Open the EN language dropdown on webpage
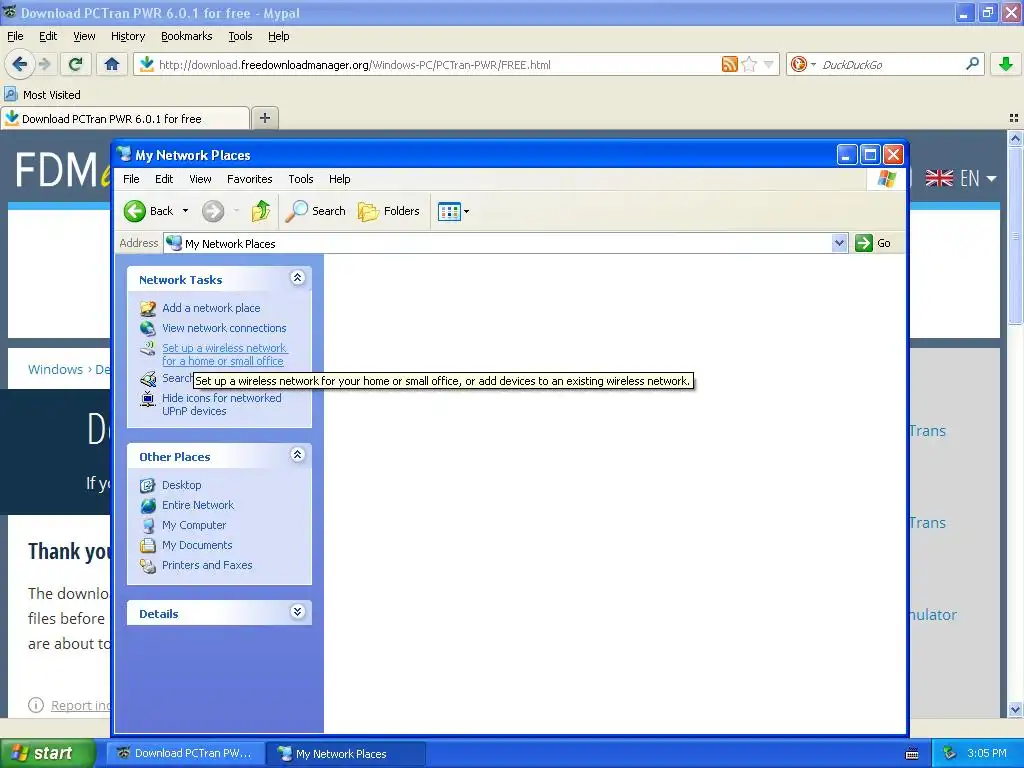The width and height of the screenshot is (1024, 768). click(961, 178)
